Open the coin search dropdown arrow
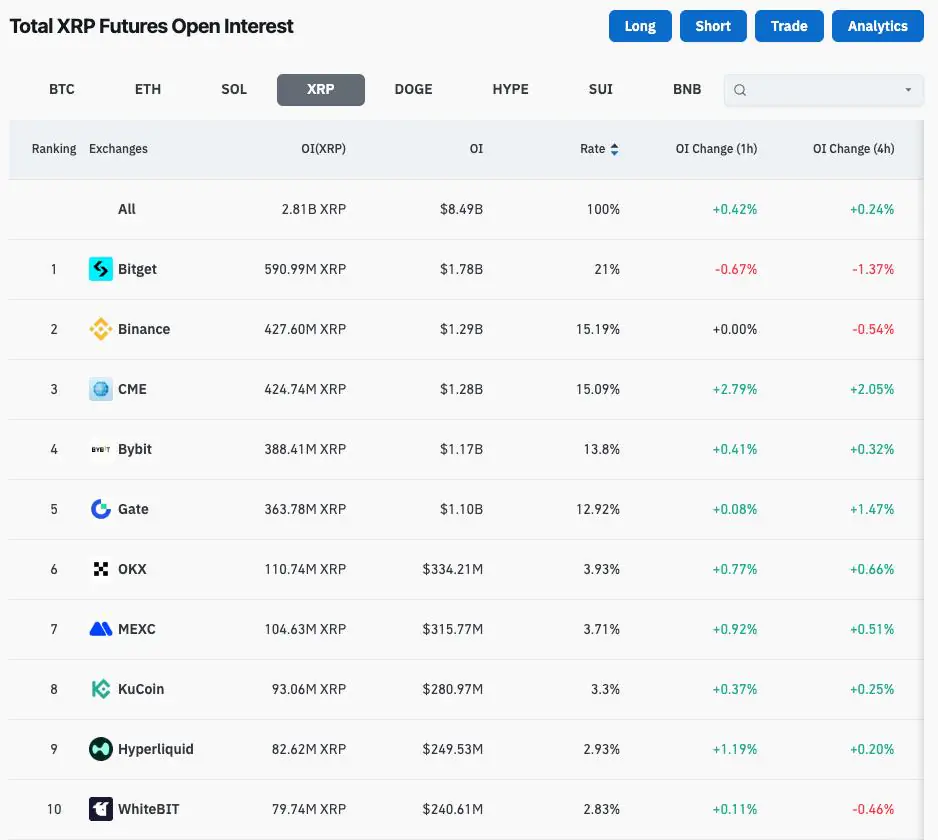This screenshot has width=938, height=840. (908, 90)
